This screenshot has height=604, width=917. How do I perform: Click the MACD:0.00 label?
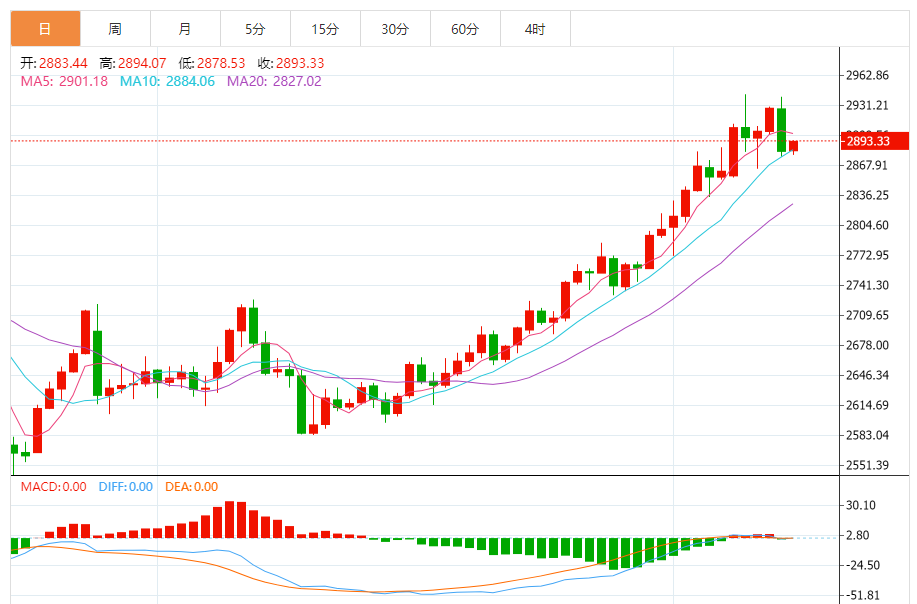tap(53, 486)
